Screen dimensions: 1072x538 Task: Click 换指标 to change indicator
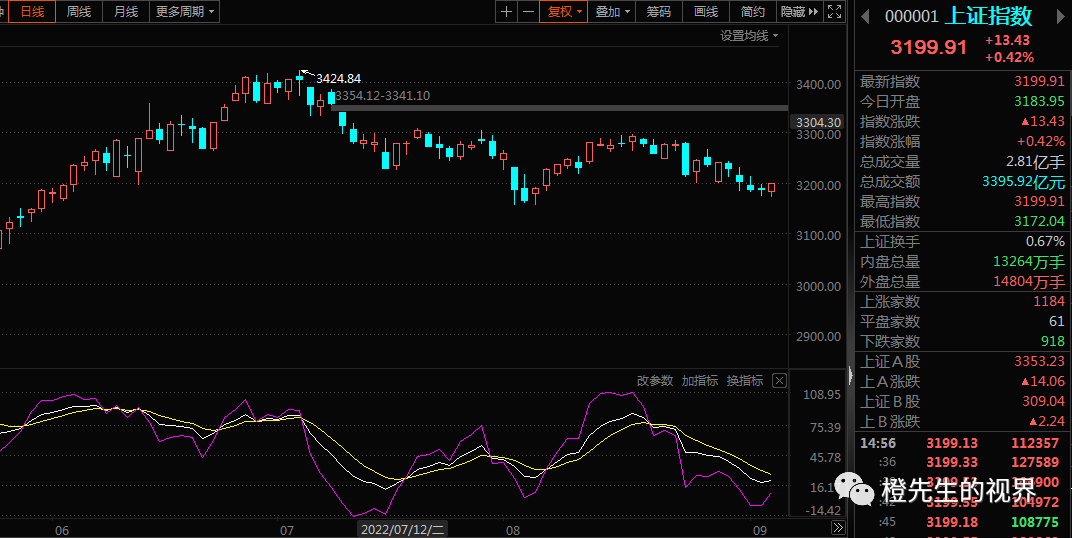(x=745, y=381)
